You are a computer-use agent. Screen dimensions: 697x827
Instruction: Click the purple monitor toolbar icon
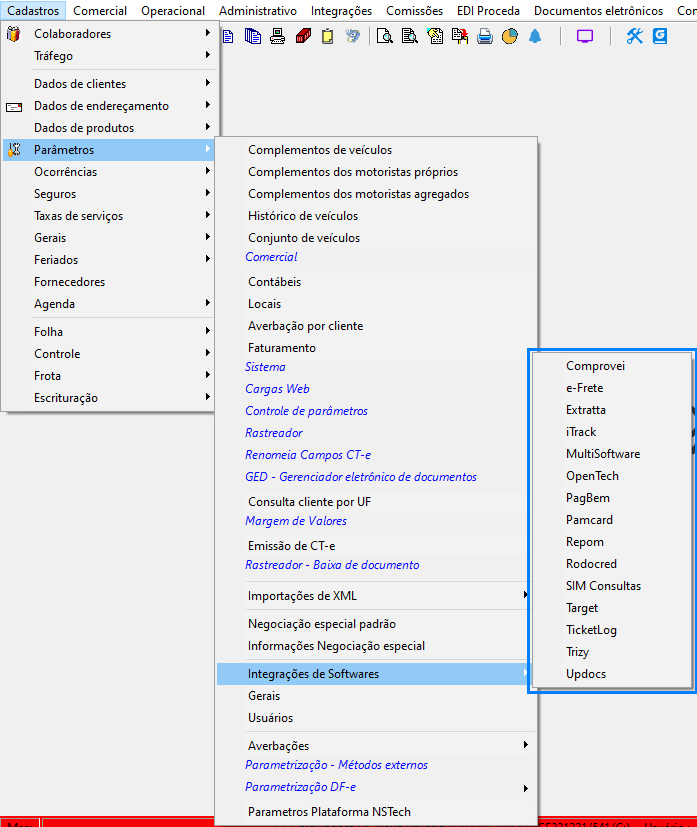tap(585, 36)
